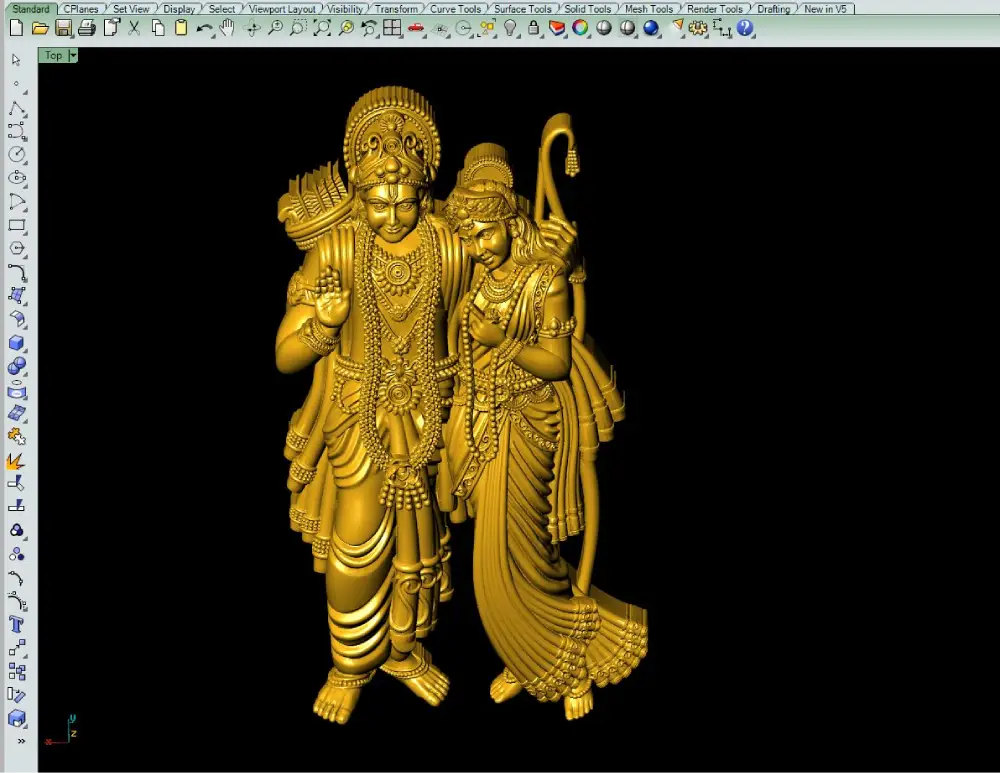Activate the Rotate View tool
1000x773 pixels.
[252, 28]
